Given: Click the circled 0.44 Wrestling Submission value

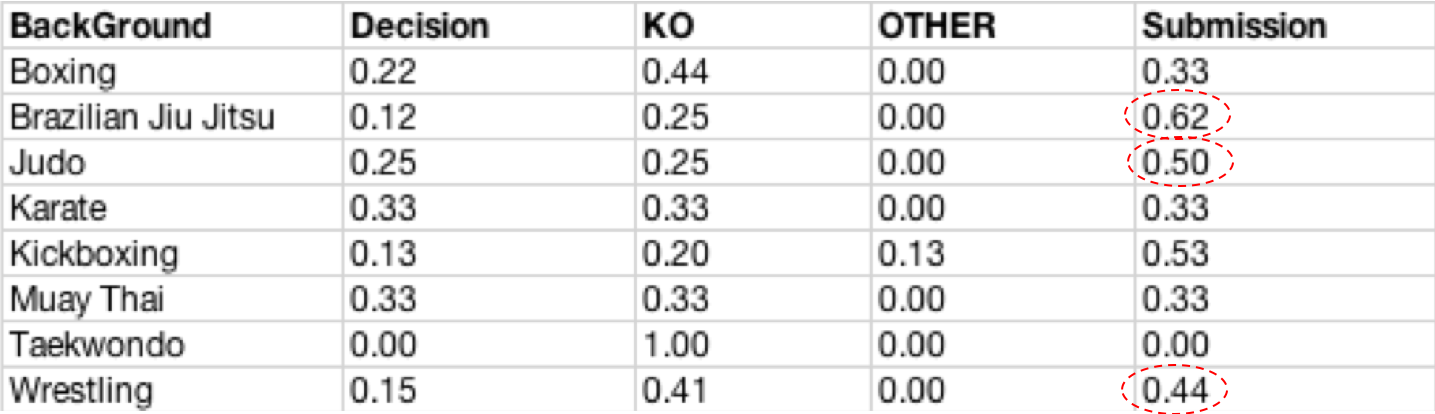Looking at the screenshot, I should pos(1176,391).
